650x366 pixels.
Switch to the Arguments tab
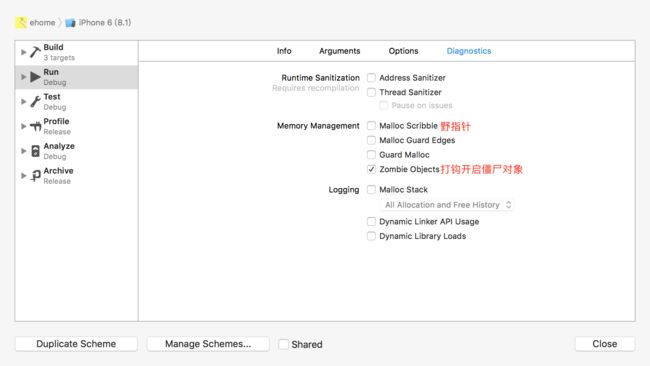click(x=340, y=51)
